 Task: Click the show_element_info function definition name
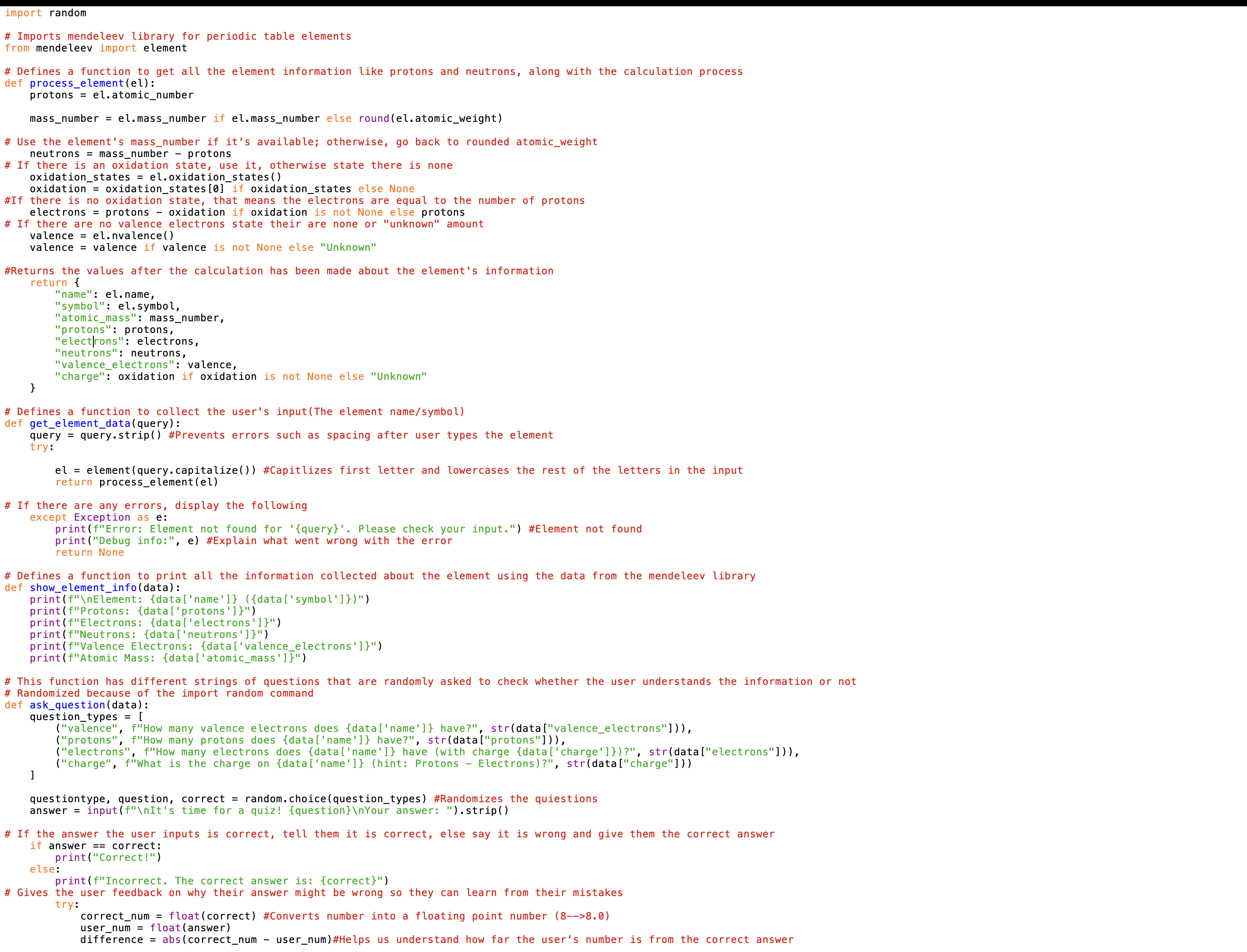[83, 587]
